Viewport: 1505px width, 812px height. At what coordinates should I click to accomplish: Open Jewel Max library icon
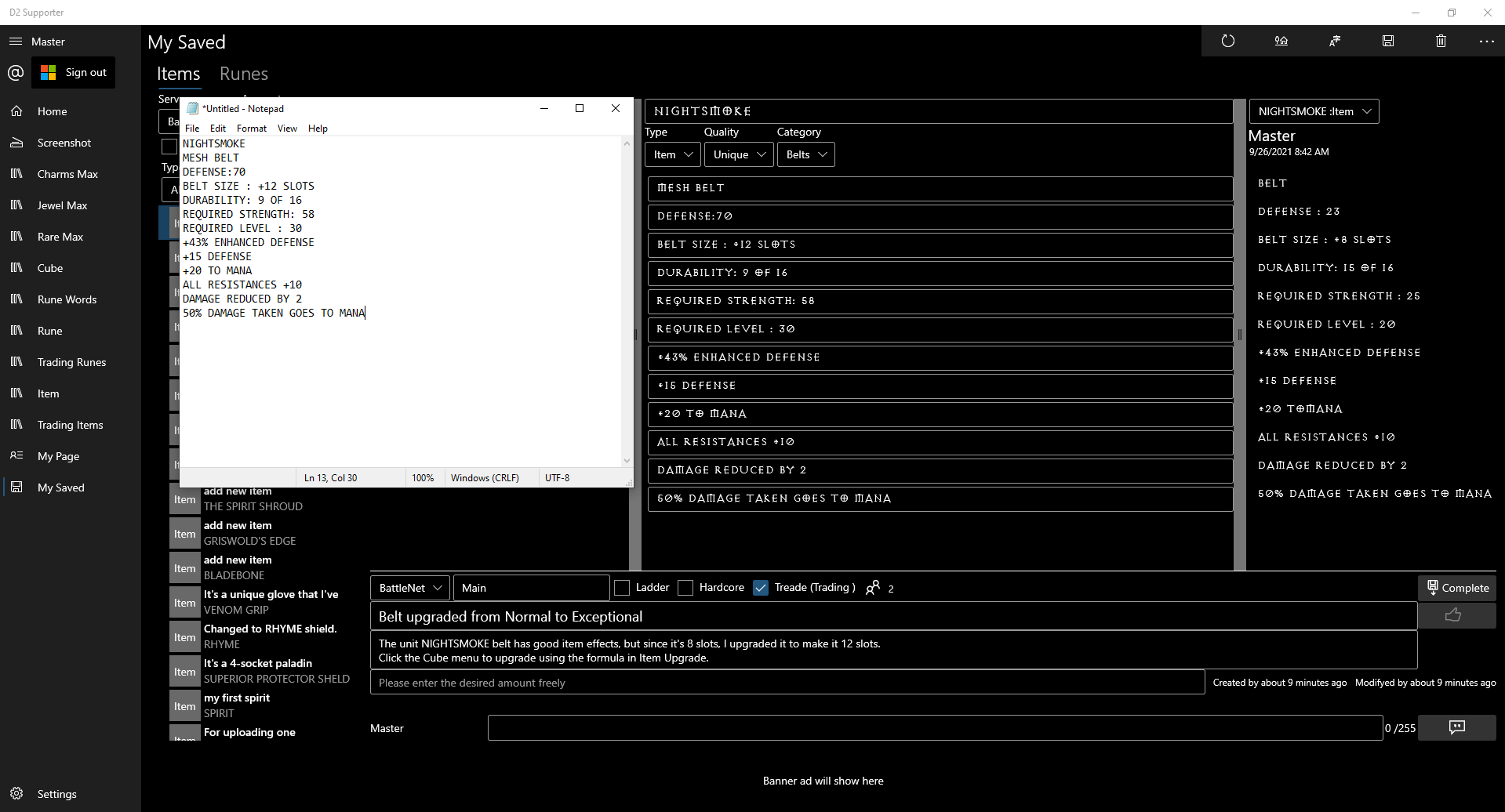16,205
